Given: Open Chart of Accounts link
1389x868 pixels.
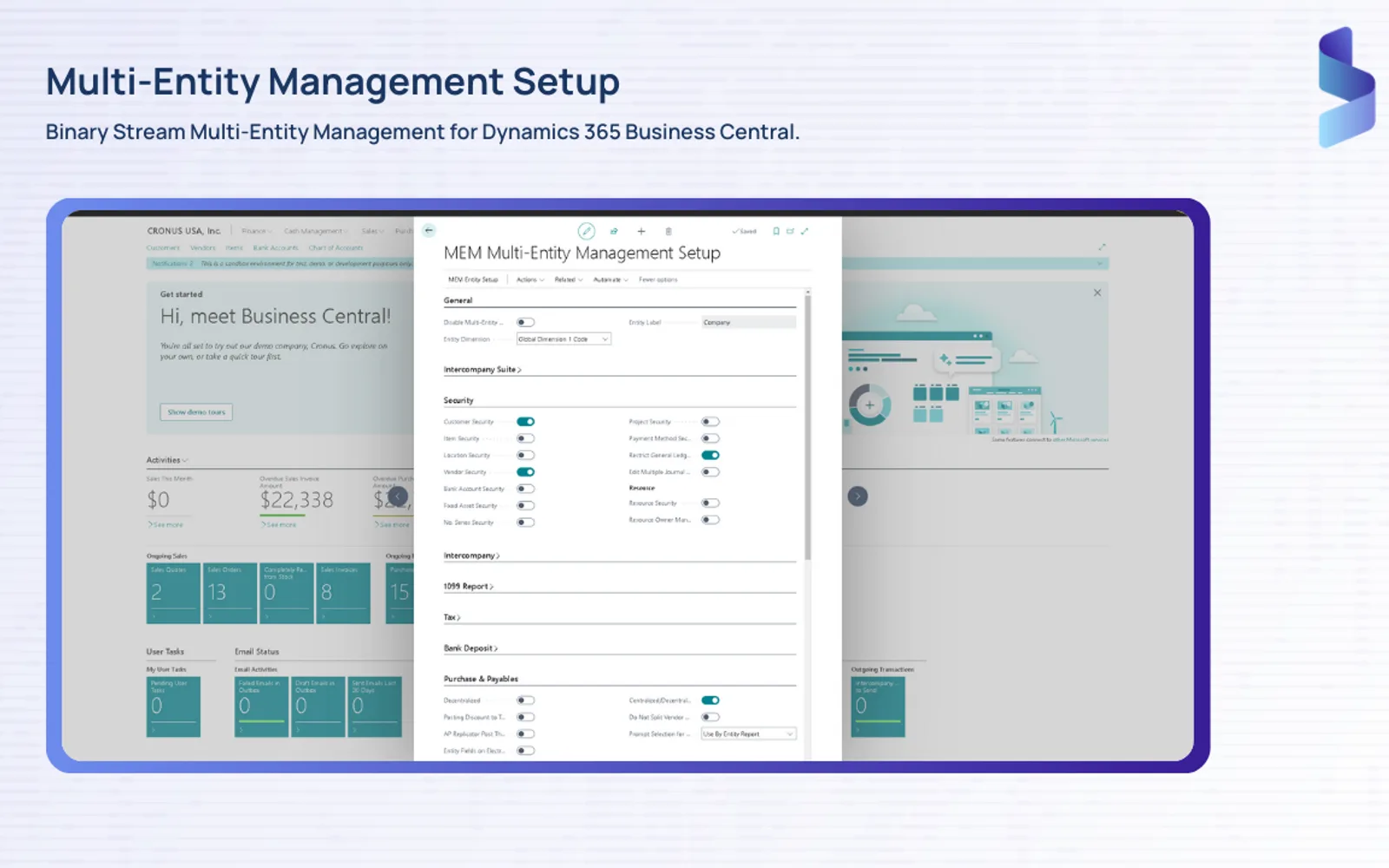Looking at the screenshot, I should click(x=336, y=248).
